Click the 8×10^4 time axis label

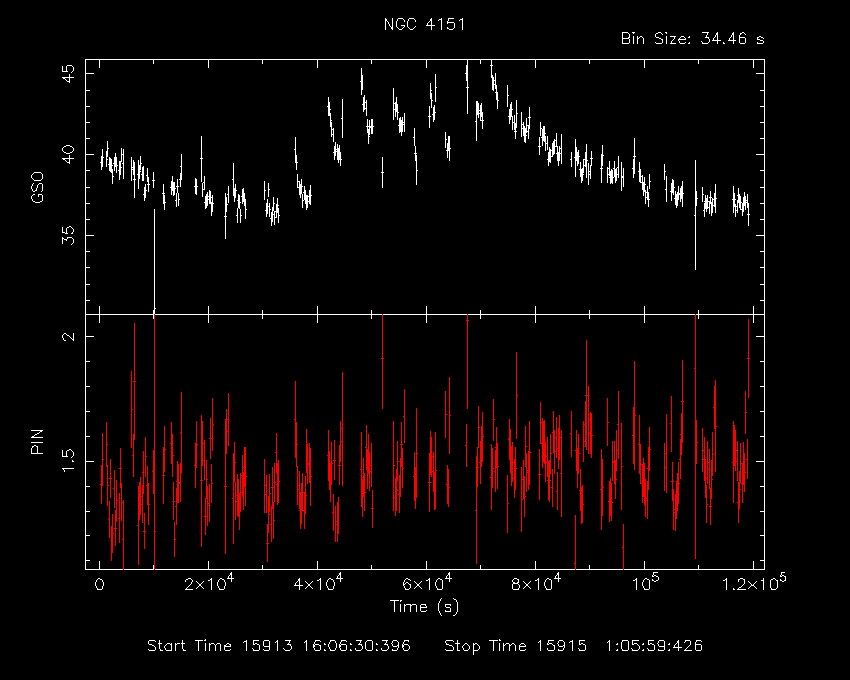[536, 583]
